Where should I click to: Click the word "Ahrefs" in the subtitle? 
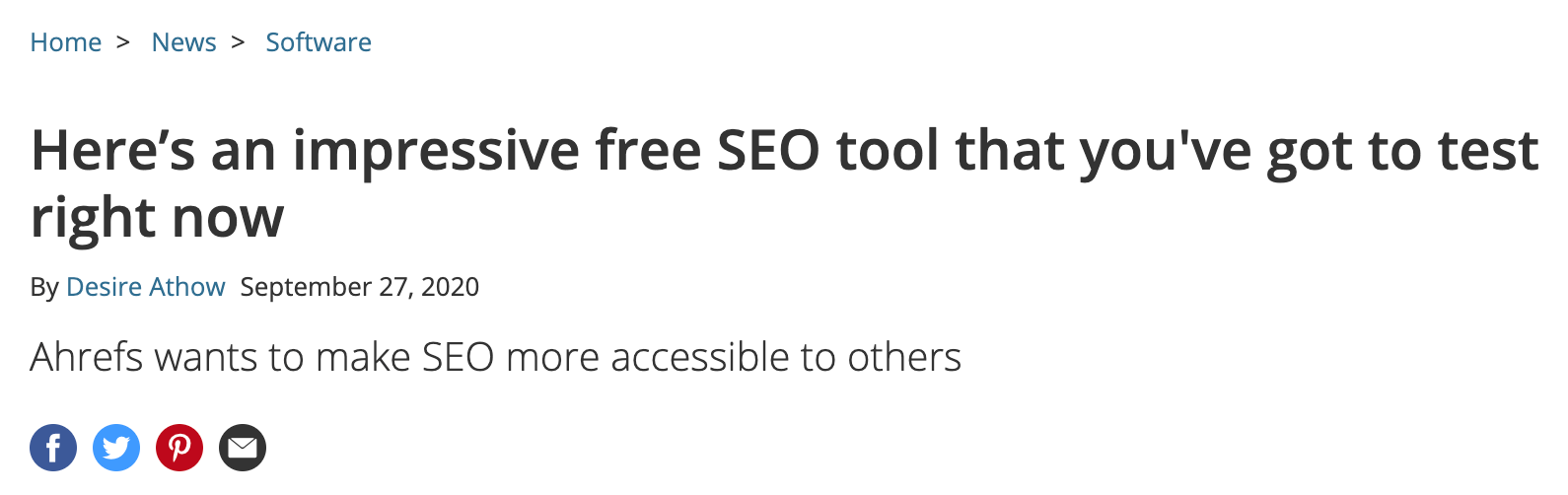point(87,357)
